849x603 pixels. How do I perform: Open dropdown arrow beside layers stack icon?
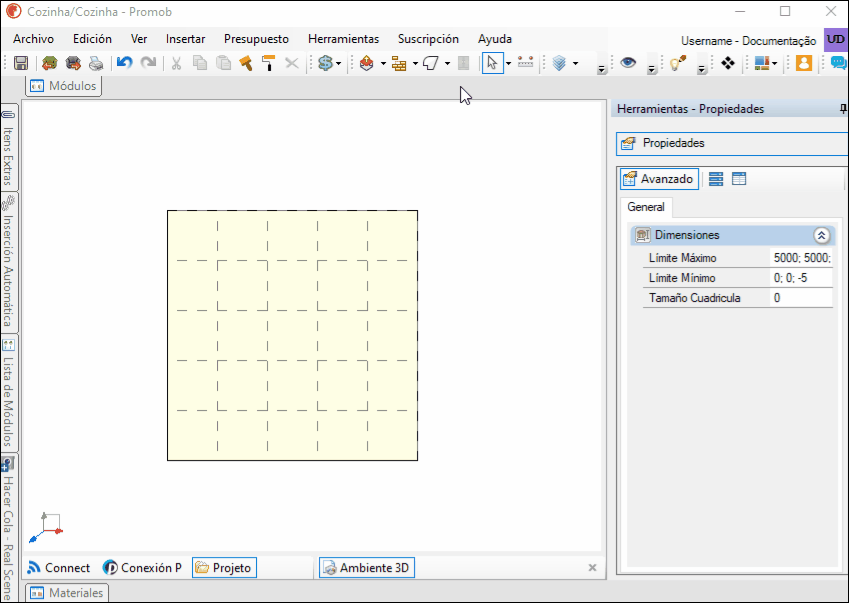[x=575, y=63]
